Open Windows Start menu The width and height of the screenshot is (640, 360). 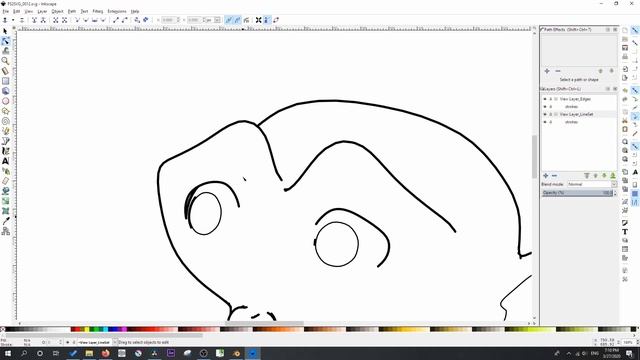(x=7, y=353)
